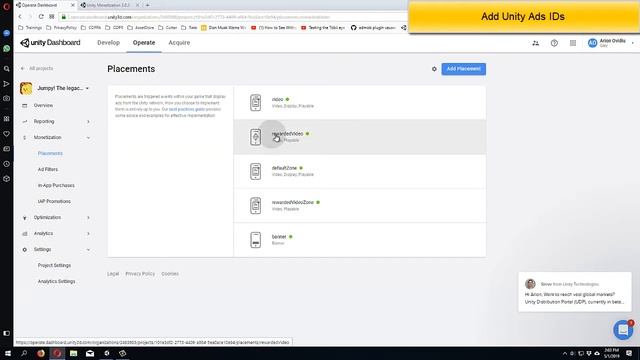This screenshot has height=360, width=640.
Task: Switch to the Unity Monetization browser tab
Action: pos(109,5)
